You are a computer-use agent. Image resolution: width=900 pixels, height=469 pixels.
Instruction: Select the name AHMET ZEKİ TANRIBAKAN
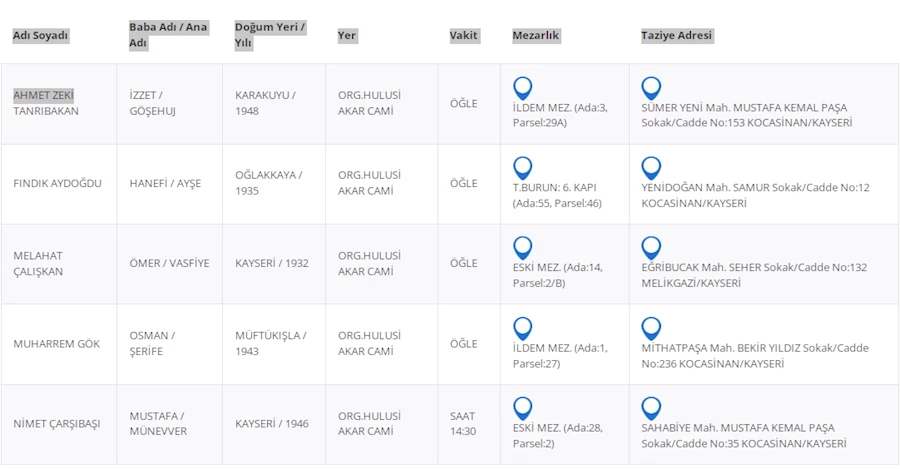click(46, 103)
